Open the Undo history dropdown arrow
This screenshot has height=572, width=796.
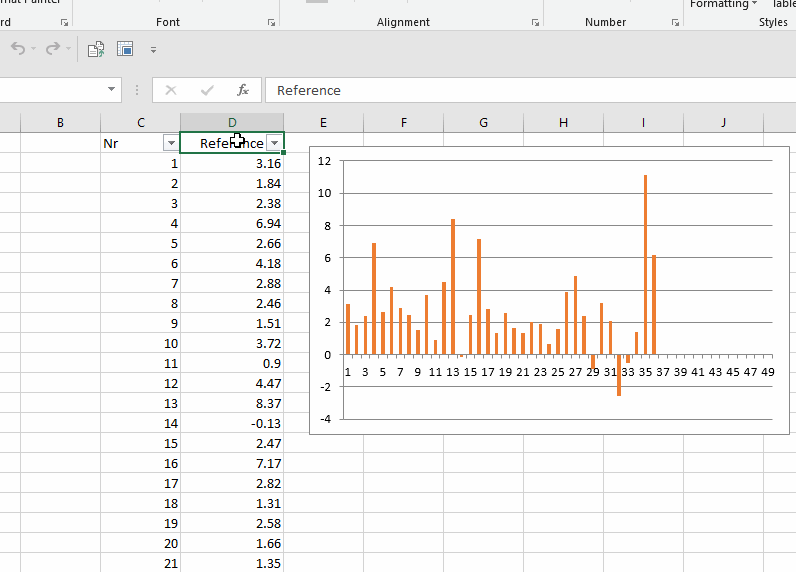(34, 49)
